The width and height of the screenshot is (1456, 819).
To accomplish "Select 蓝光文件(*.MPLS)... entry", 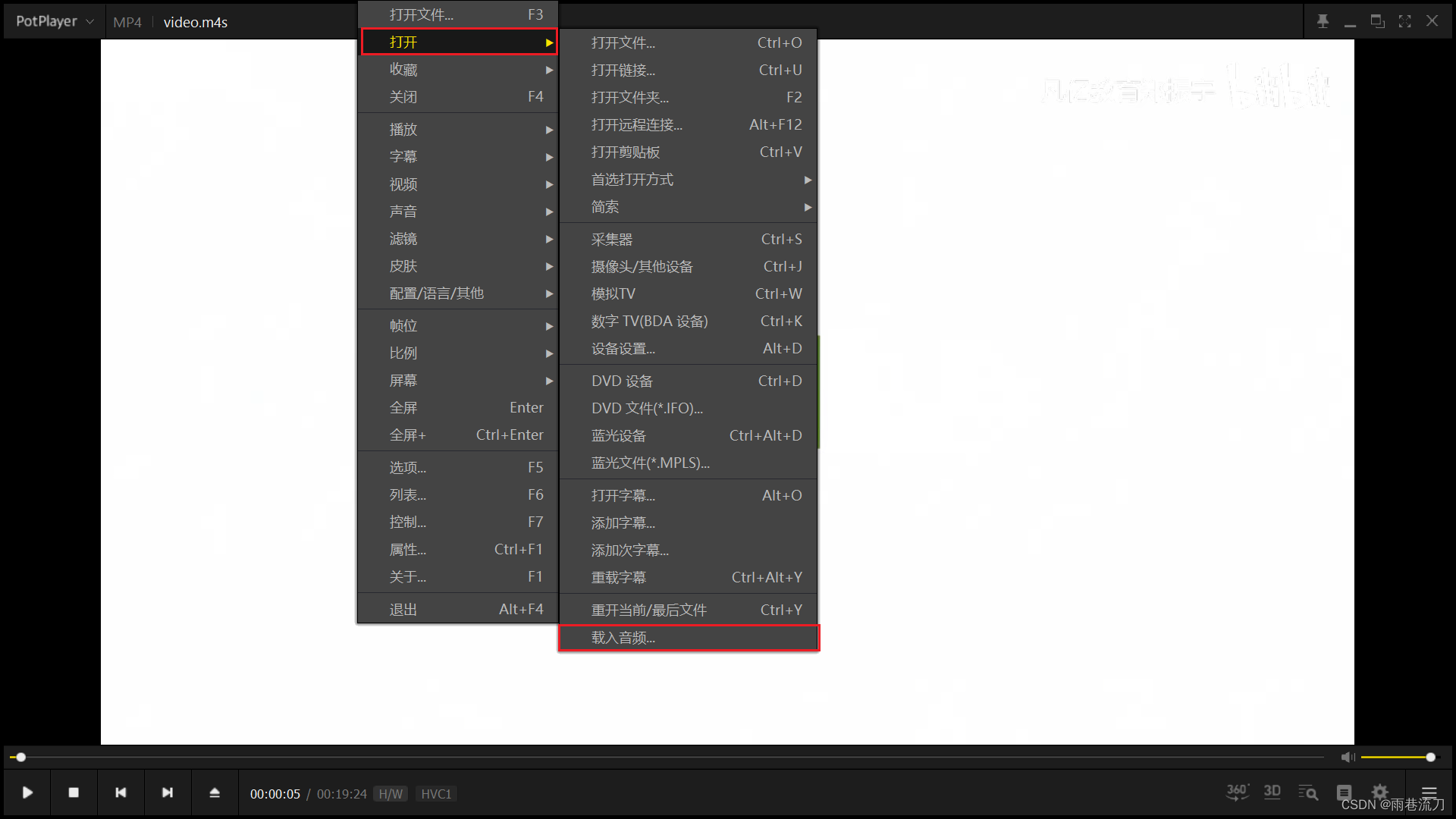I will (689, 463).
